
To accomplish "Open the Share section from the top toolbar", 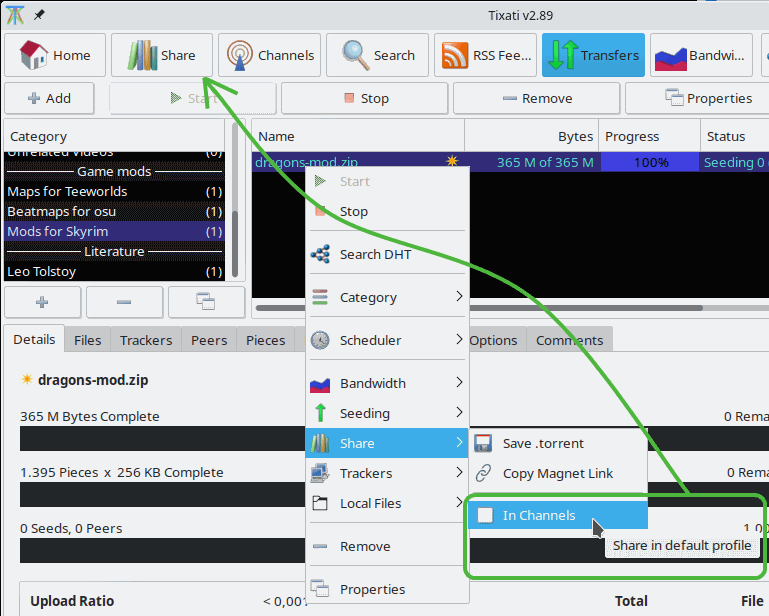I will (162, 55).
